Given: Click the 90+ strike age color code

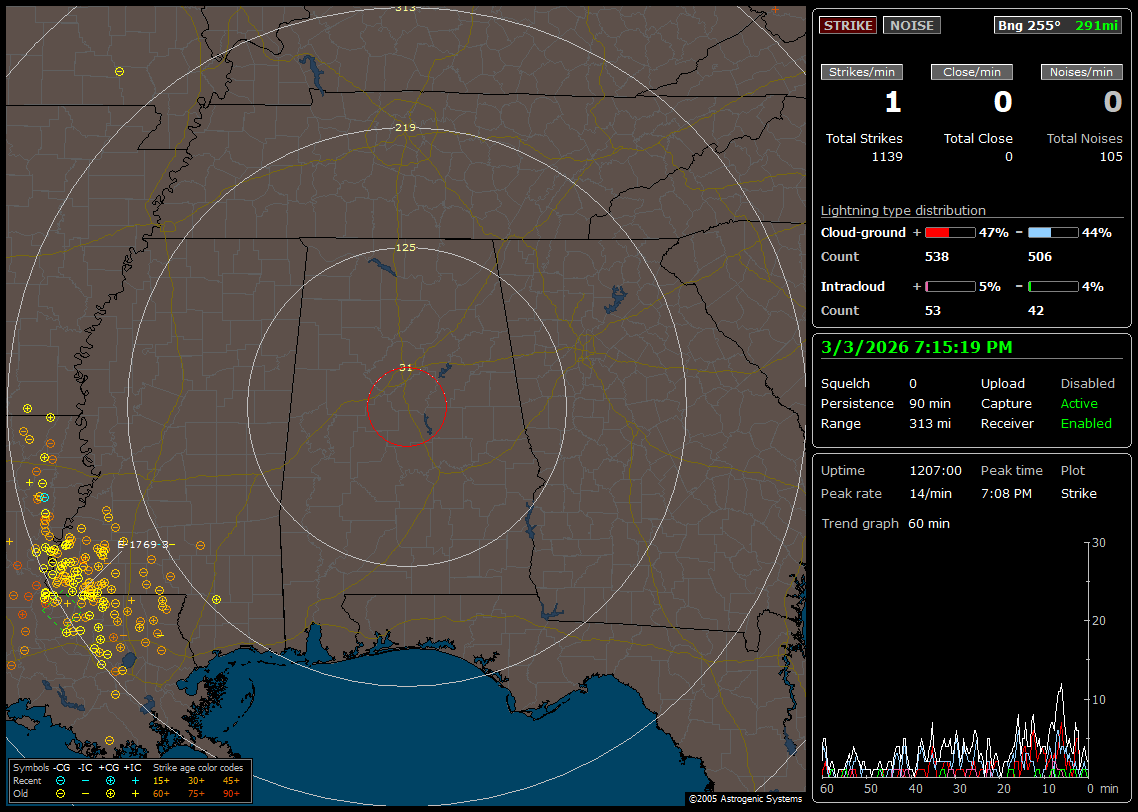Looking at the screenshot, I should 231,793.
